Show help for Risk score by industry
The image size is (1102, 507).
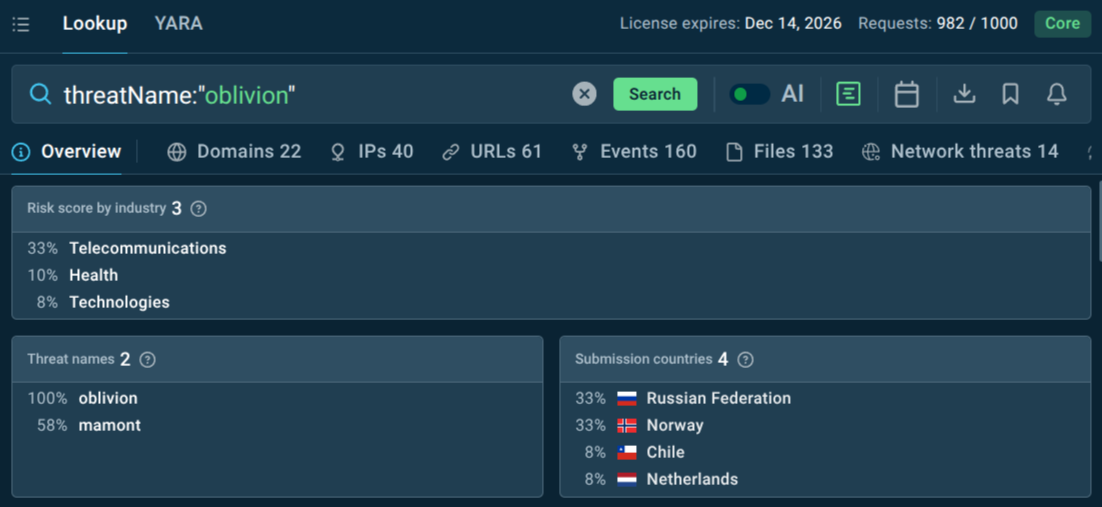point(199,209)
